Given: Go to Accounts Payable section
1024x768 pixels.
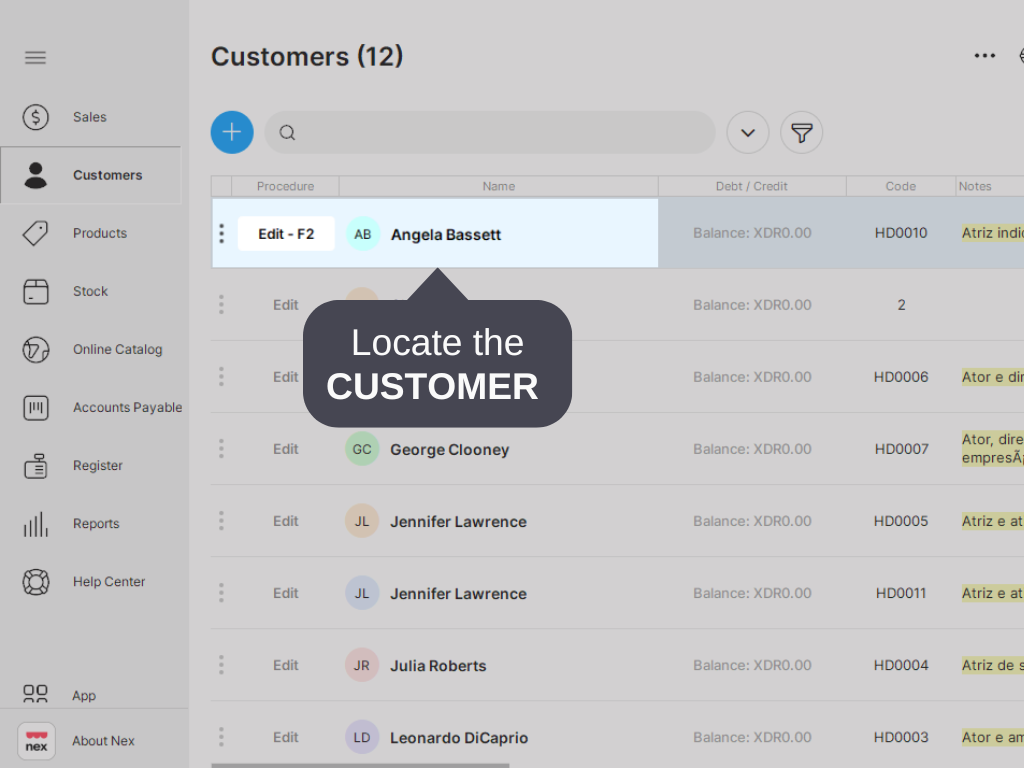Looking at the screenshot, I should (x=127, y=408).
